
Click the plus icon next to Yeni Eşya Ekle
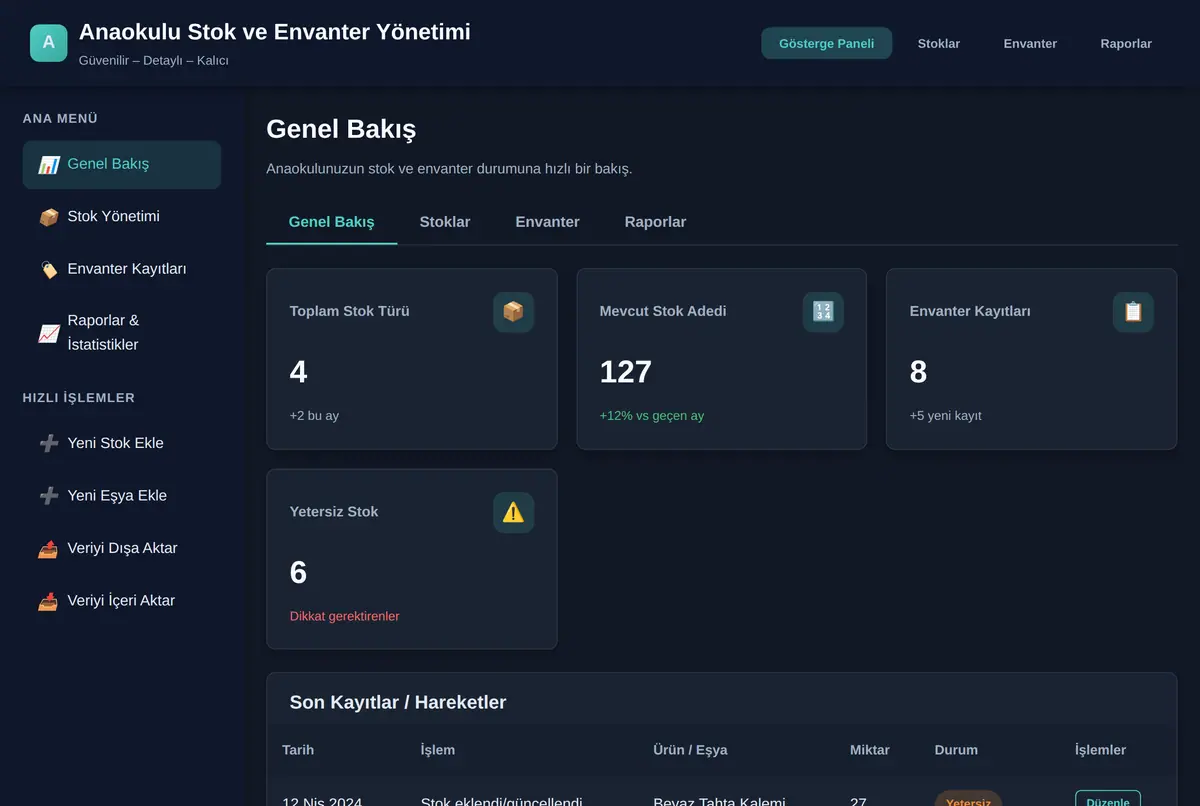coord(48,496)
